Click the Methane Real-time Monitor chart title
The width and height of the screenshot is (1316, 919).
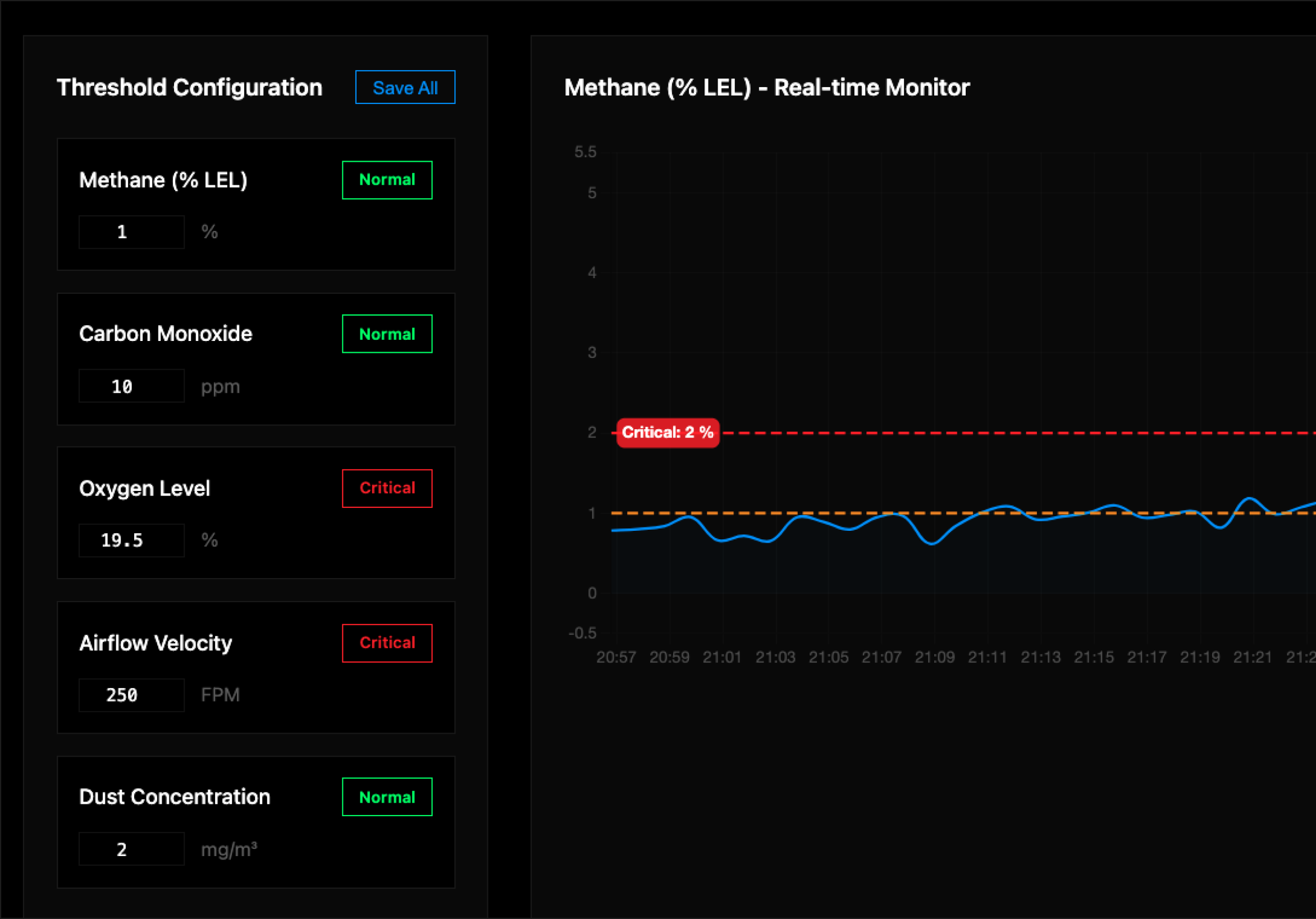pos(766,87)
